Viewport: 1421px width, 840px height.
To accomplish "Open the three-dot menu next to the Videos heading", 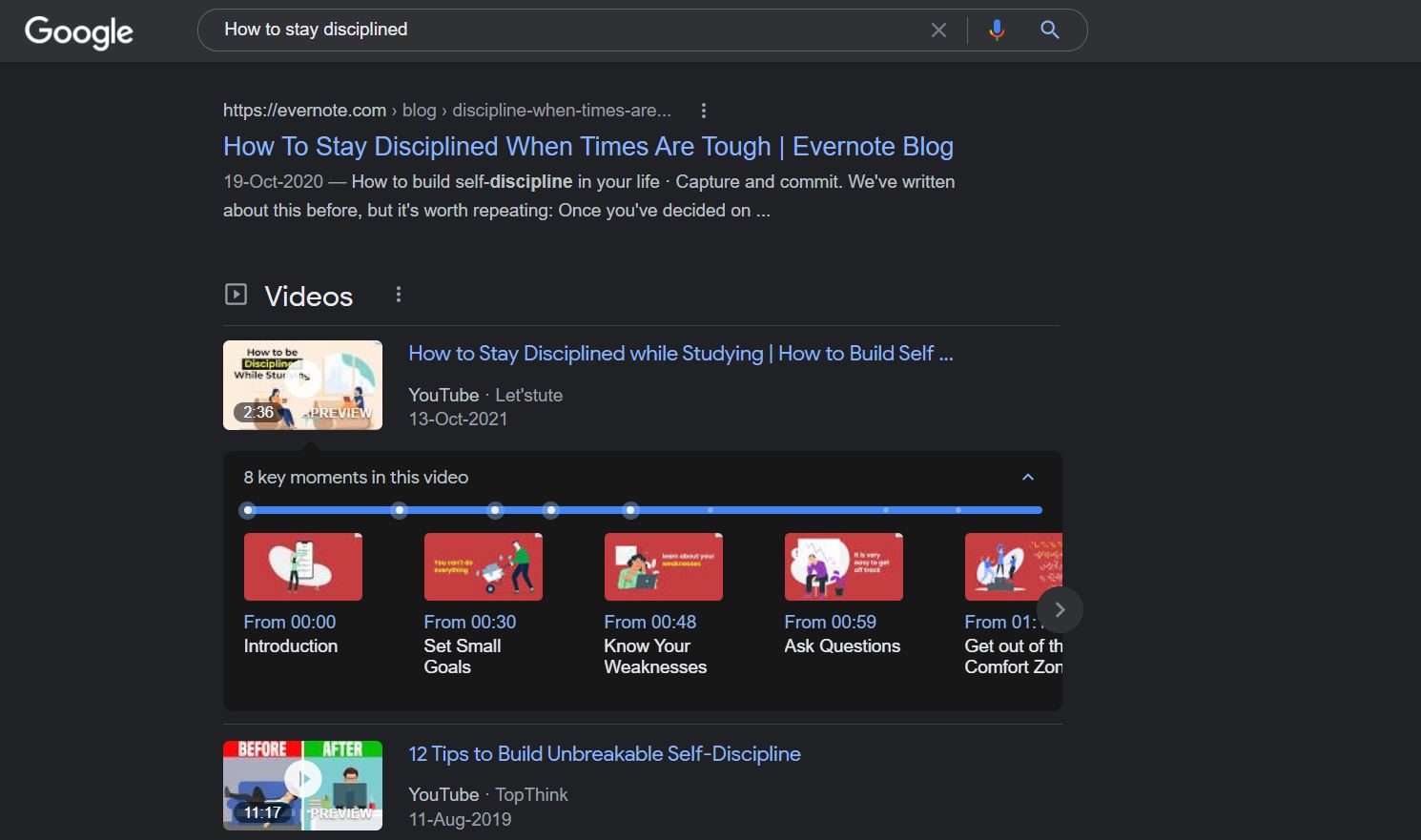I will point(399,295).
